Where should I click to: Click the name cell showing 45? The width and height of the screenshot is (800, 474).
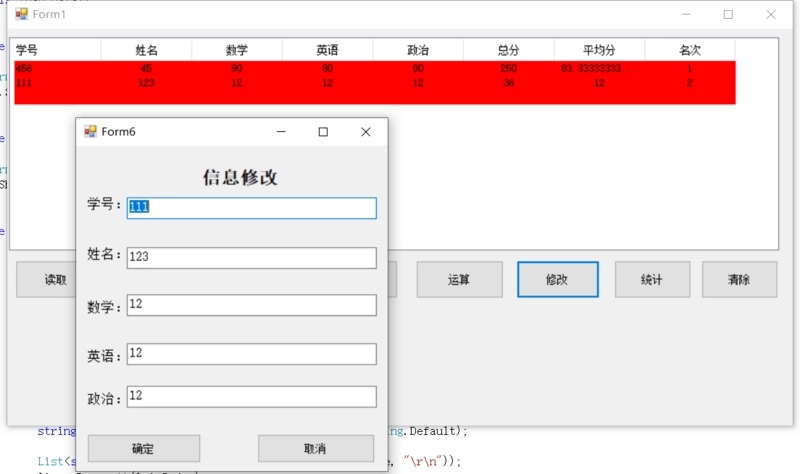[x=146, y=68]
